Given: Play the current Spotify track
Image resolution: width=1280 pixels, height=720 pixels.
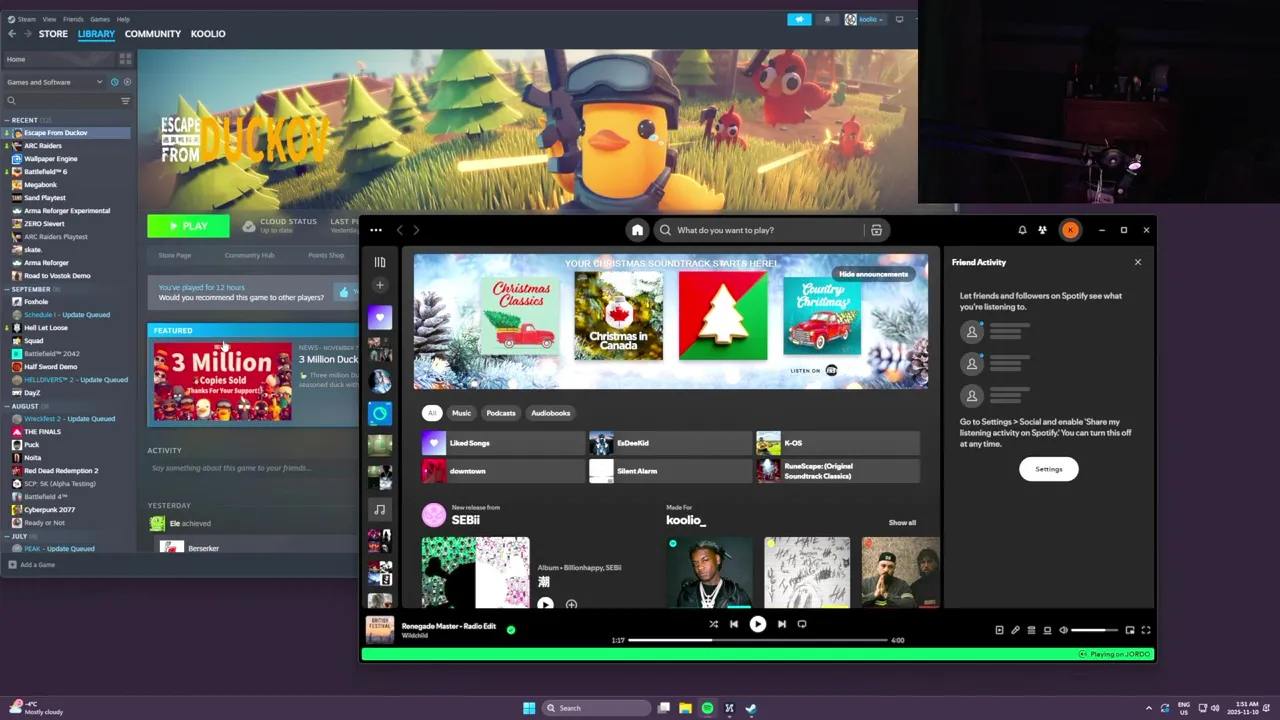Looking at the screenshot, I should (757, 624).
